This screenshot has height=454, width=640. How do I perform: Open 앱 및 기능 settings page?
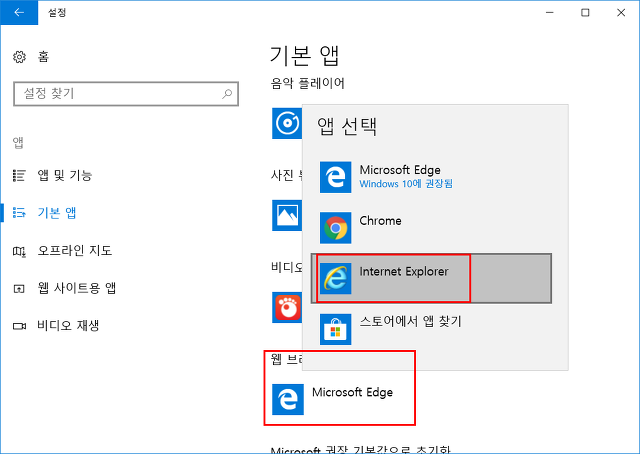click(64, 176)
